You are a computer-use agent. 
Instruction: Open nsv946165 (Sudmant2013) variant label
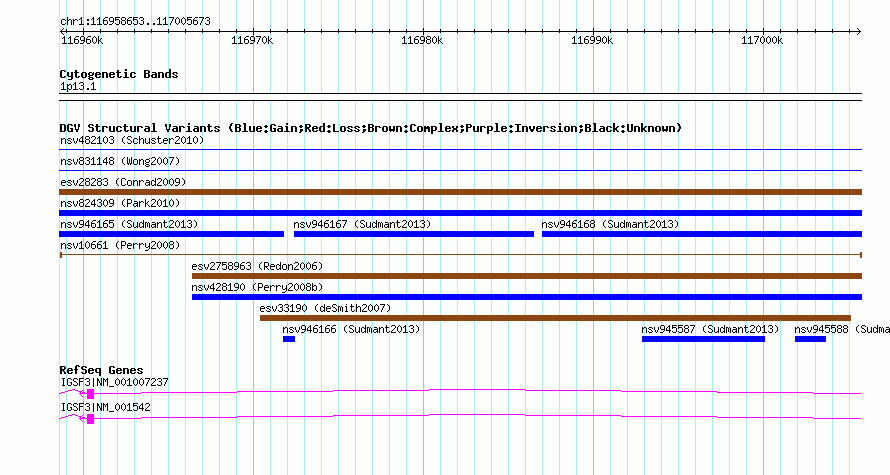(129, 224)
